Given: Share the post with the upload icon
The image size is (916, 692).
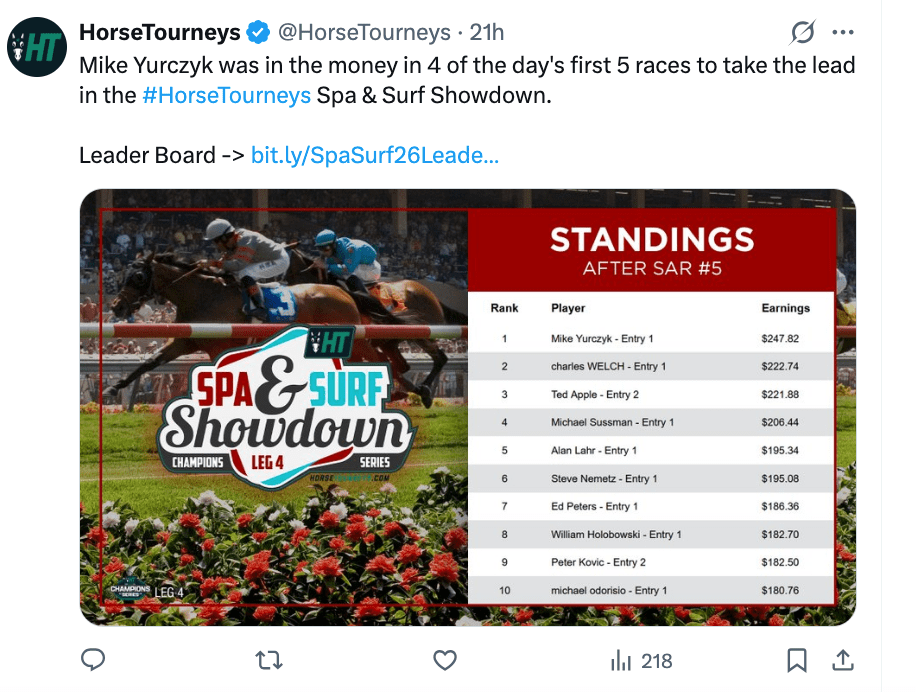Looking at the screenshot, I should [x=842, y=660].
